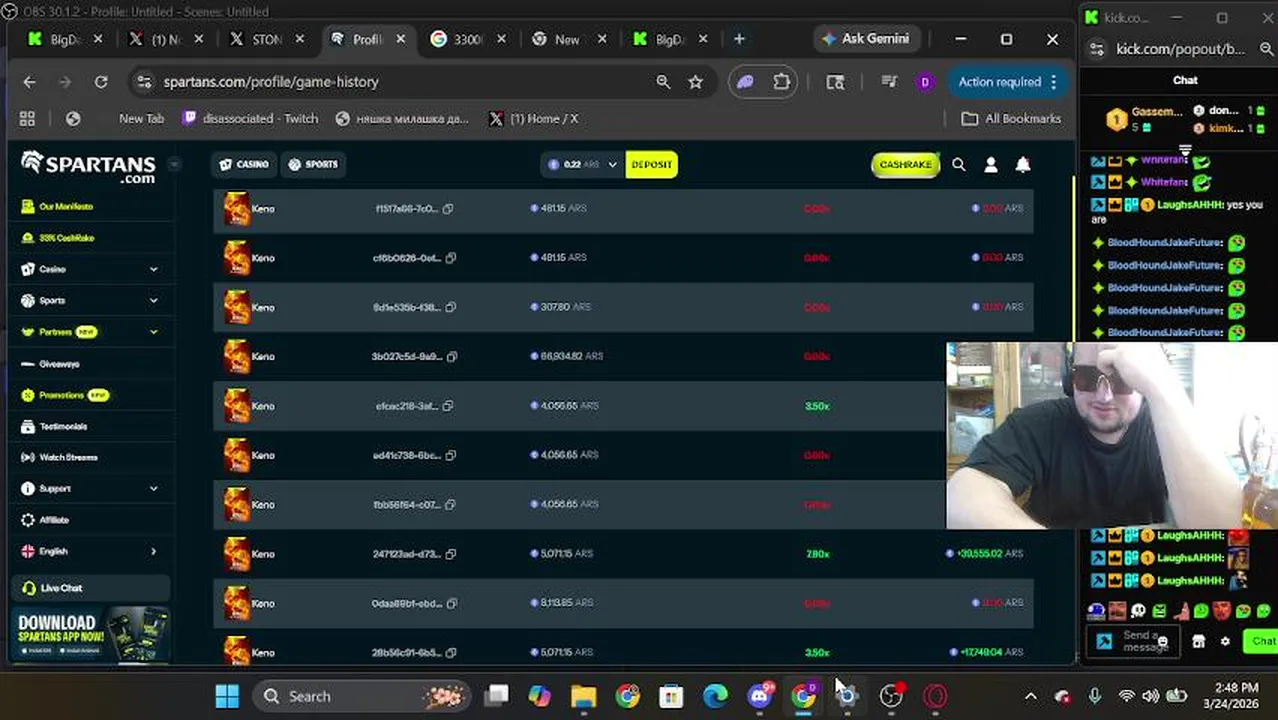Viewport: 1278px width, 720px height.
Task: Open the Chrome apps grid icon
Action: tap(27, 119)
